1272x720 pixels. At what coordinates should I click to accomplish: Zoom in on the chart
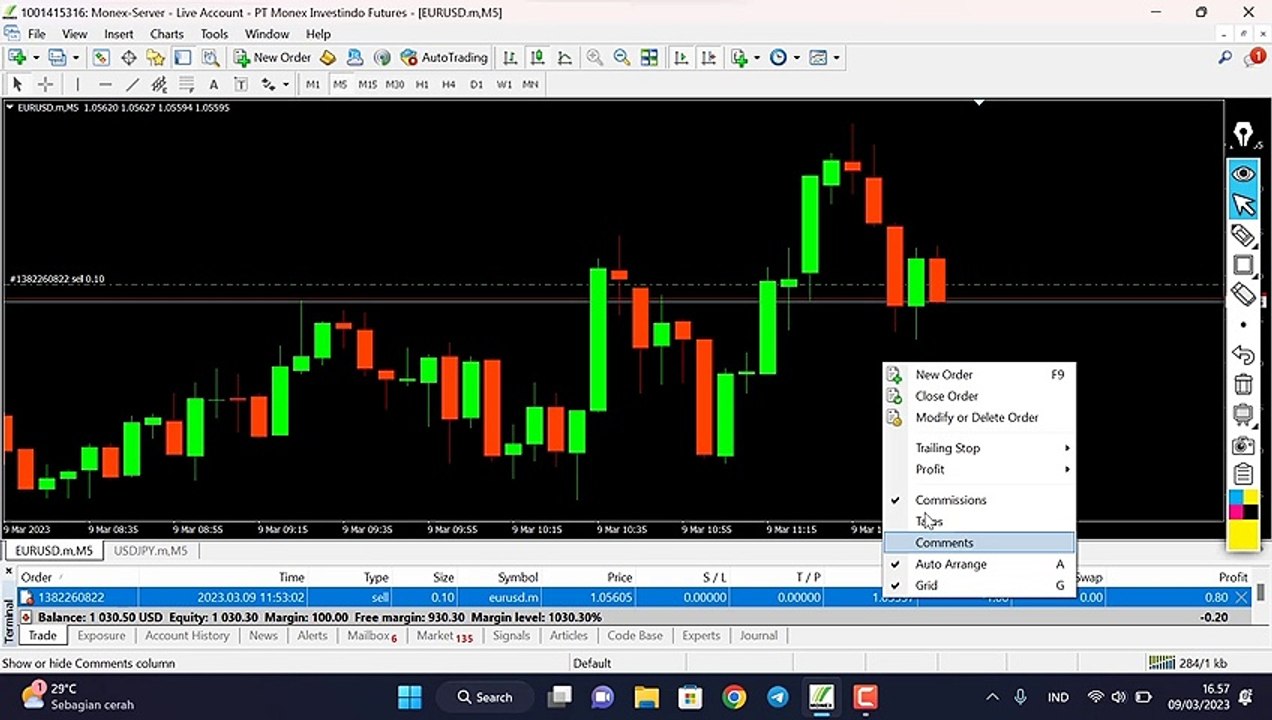click(595, 58)
